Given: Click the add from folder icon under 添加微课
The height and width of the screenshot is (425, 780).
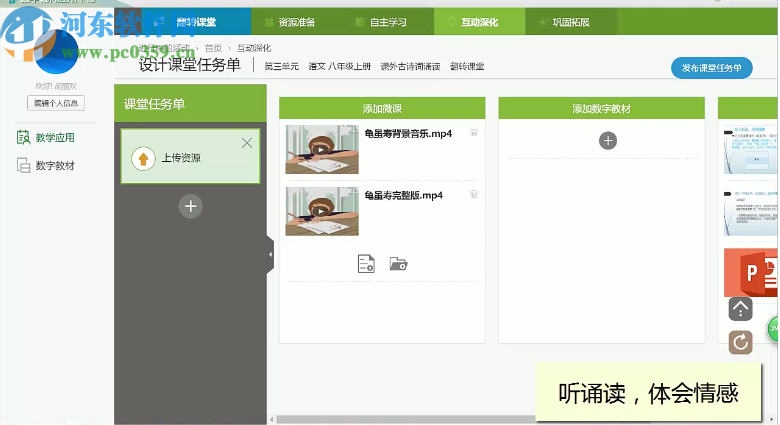Looking at the screenshot, I should (398, 263).
